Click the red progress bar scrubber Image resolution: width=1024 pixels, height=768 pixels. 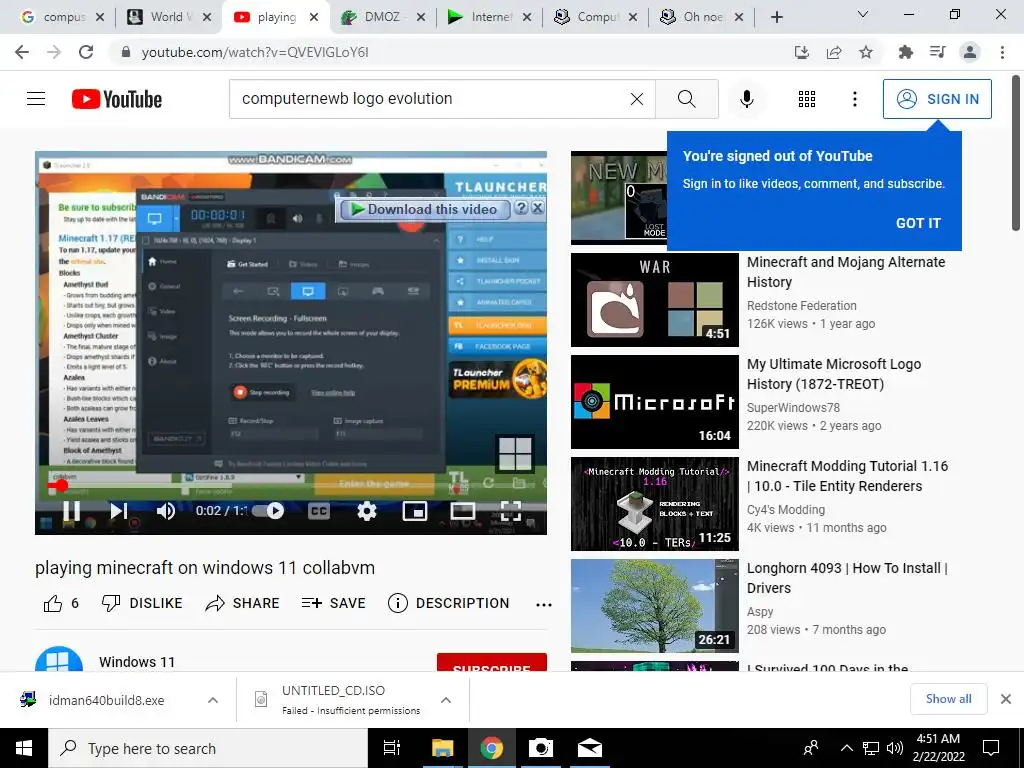[61, 485]
